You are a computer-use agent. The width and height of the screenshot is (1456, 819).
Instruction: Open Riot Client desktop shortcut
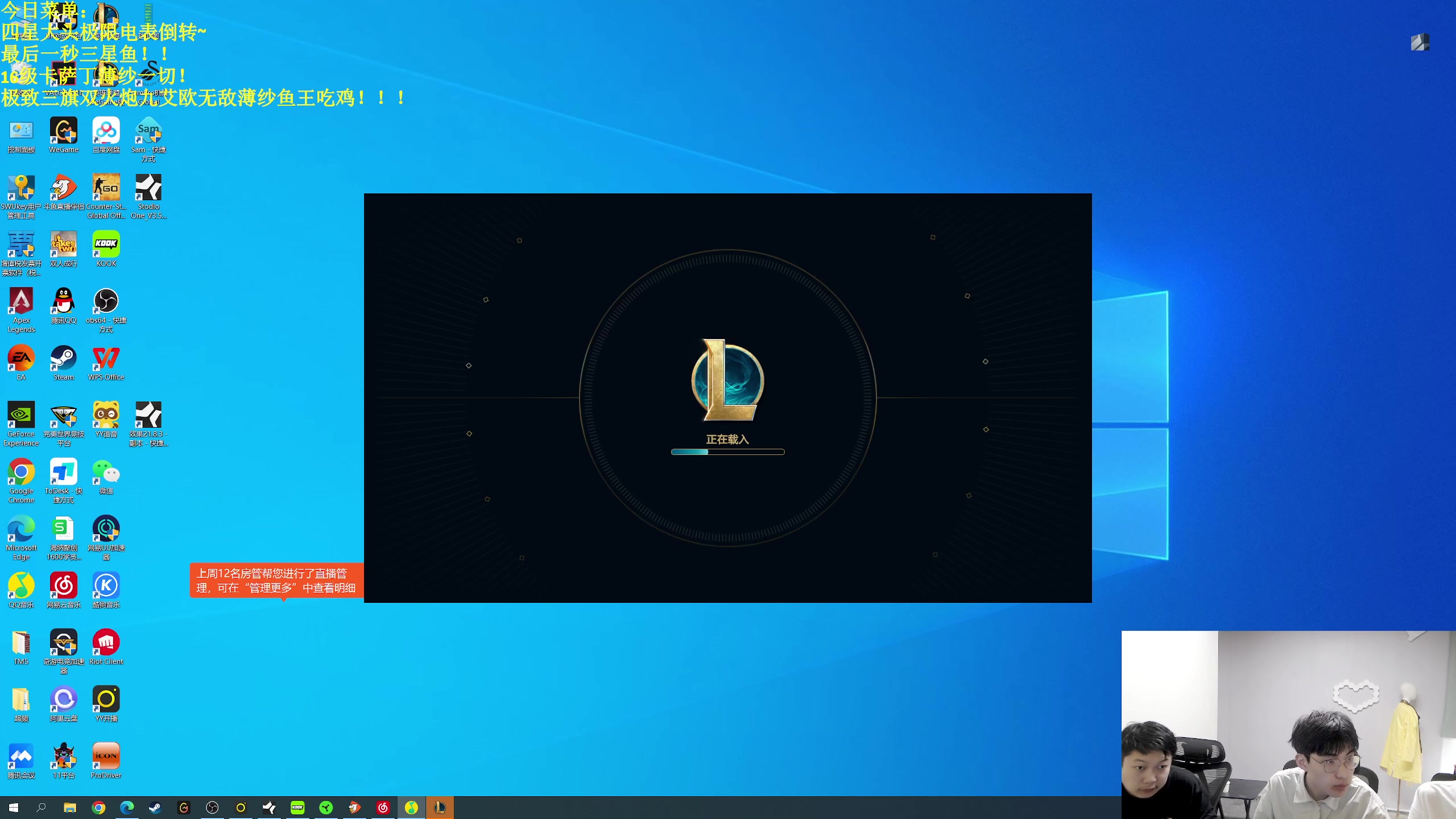[x=106, y=647]
